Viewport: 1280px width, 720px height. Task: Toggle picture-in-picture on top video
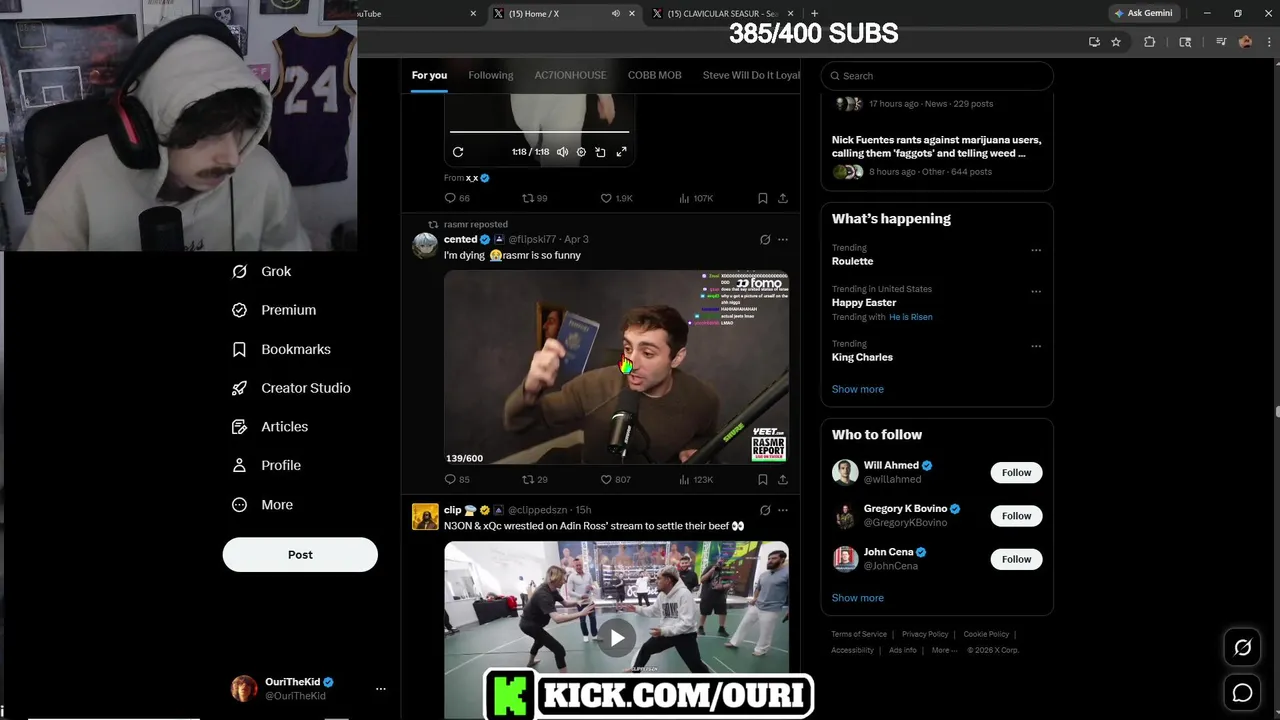(x=600, y=152)
